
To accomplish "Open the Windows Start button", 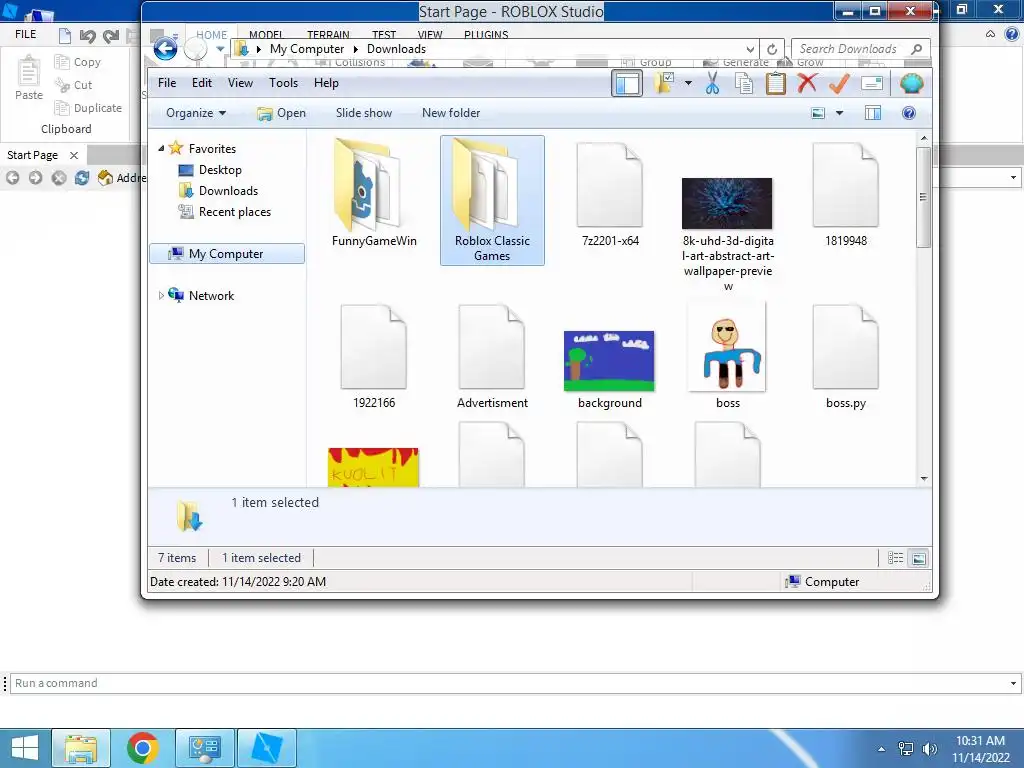I will point(25,748).
